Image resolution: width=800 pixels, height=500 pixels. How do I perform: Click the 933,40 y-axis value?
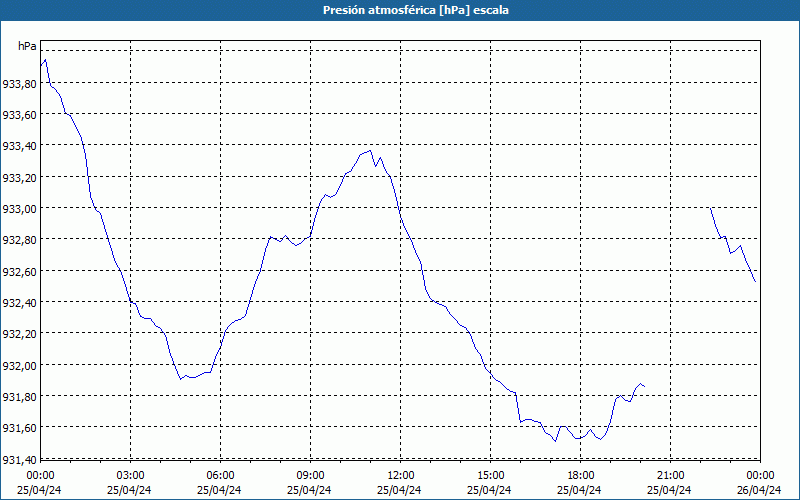(x=19, y=146)
